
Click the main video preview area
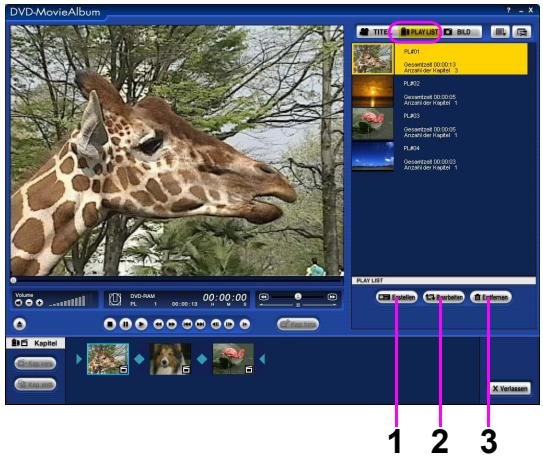177,151
